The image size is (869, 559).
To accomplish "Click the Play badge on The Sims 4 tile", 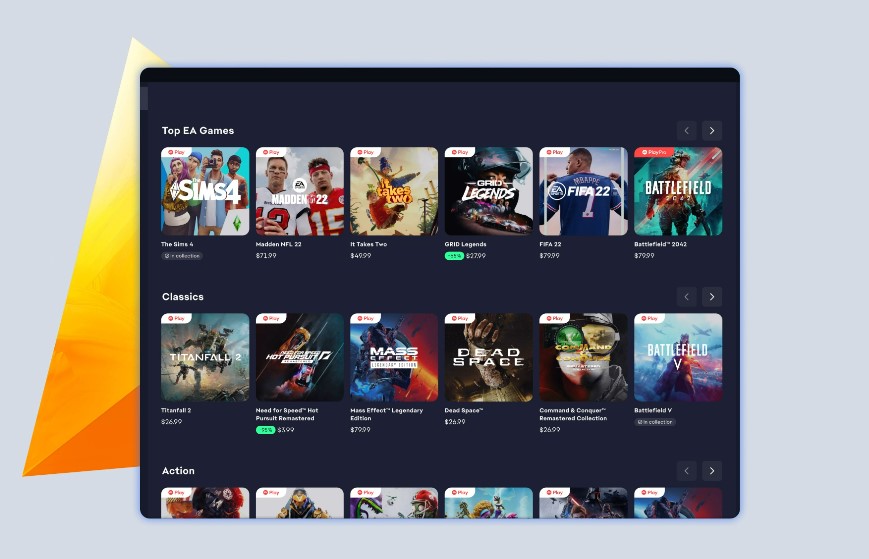I will (x=177, y=152).
